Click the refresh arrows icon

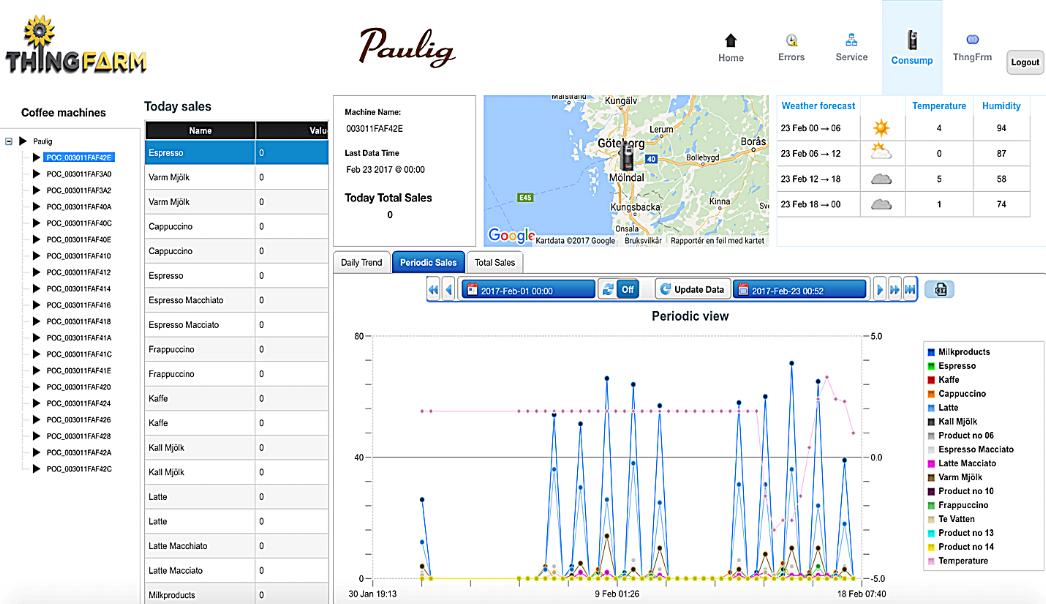[608, 290]
